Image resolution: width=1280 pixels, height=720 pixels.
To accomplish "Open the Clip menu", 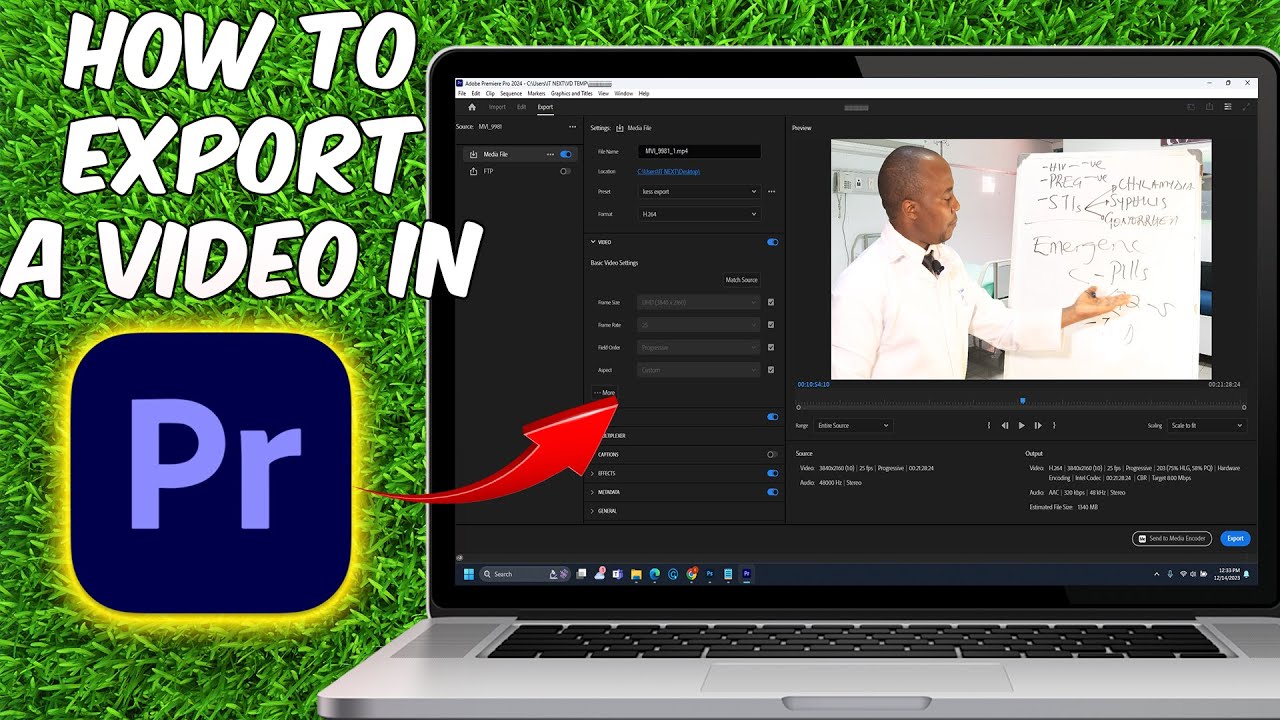I will tap(490, 93).
